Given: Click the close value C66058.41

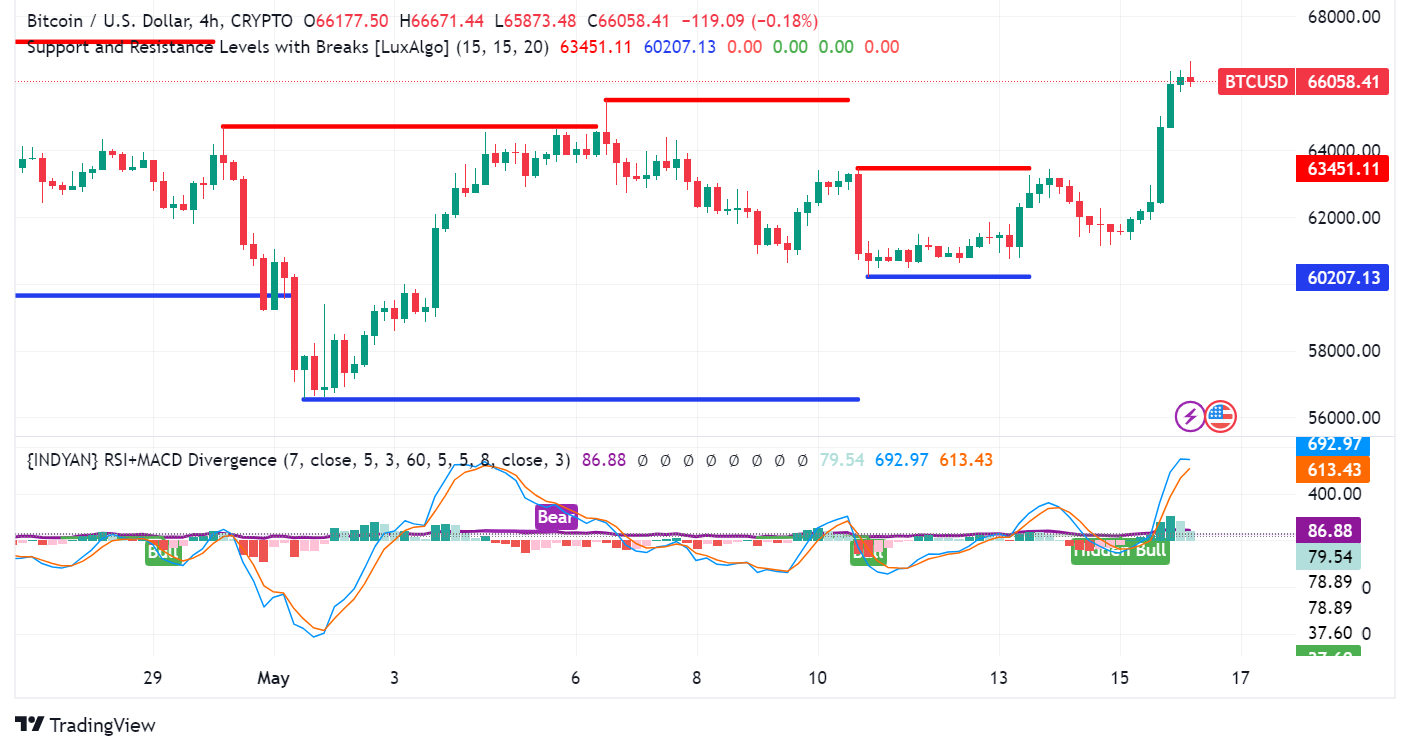Looking at the screenshot, I should pos(629,20).
